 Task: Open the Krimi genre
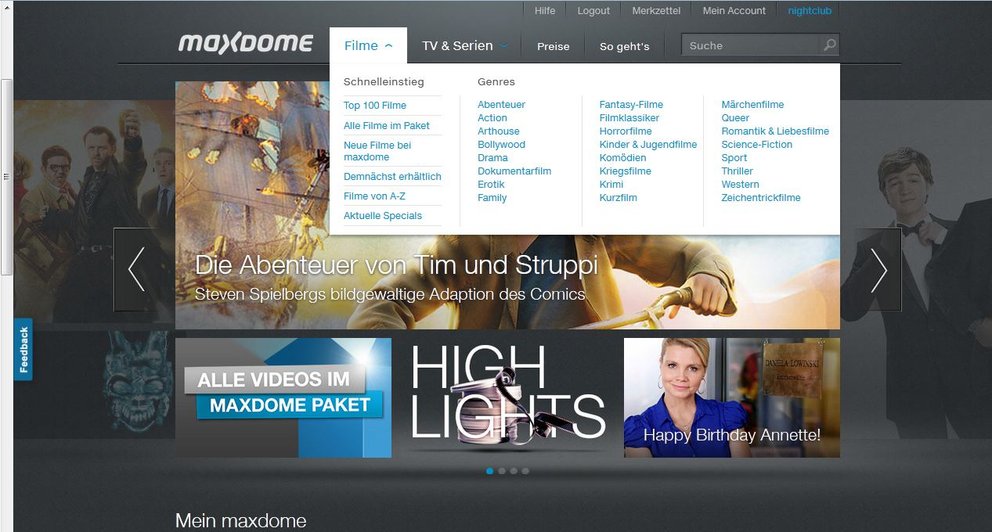(611, 184)
